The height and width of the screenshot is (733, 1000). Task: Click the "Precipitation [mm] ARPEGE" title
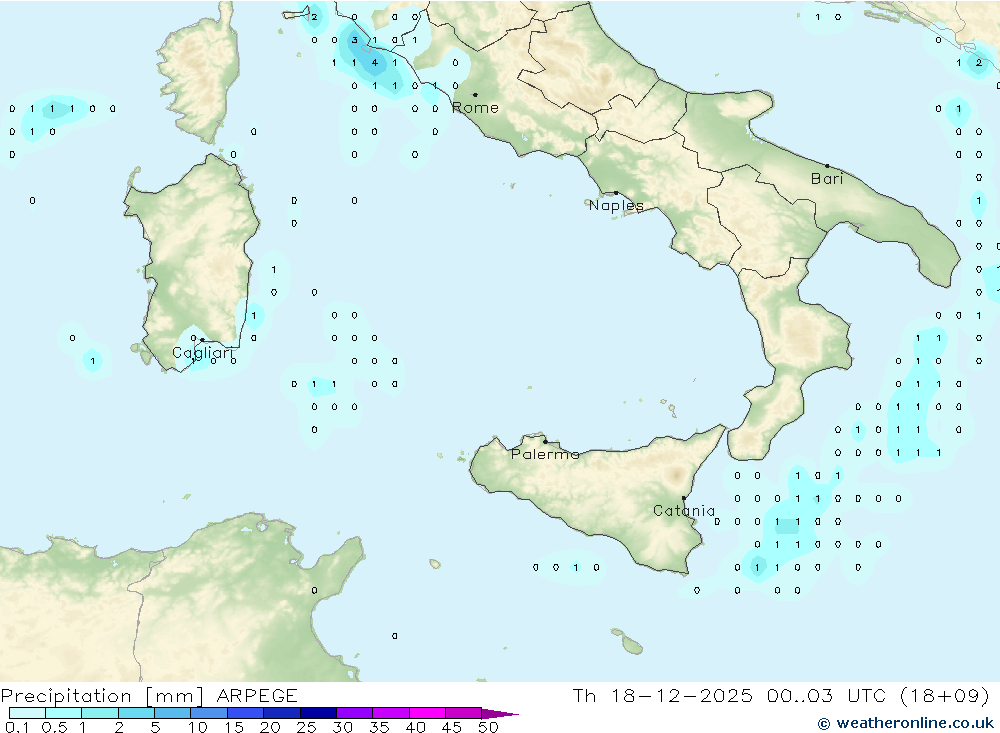coord(149,695)
